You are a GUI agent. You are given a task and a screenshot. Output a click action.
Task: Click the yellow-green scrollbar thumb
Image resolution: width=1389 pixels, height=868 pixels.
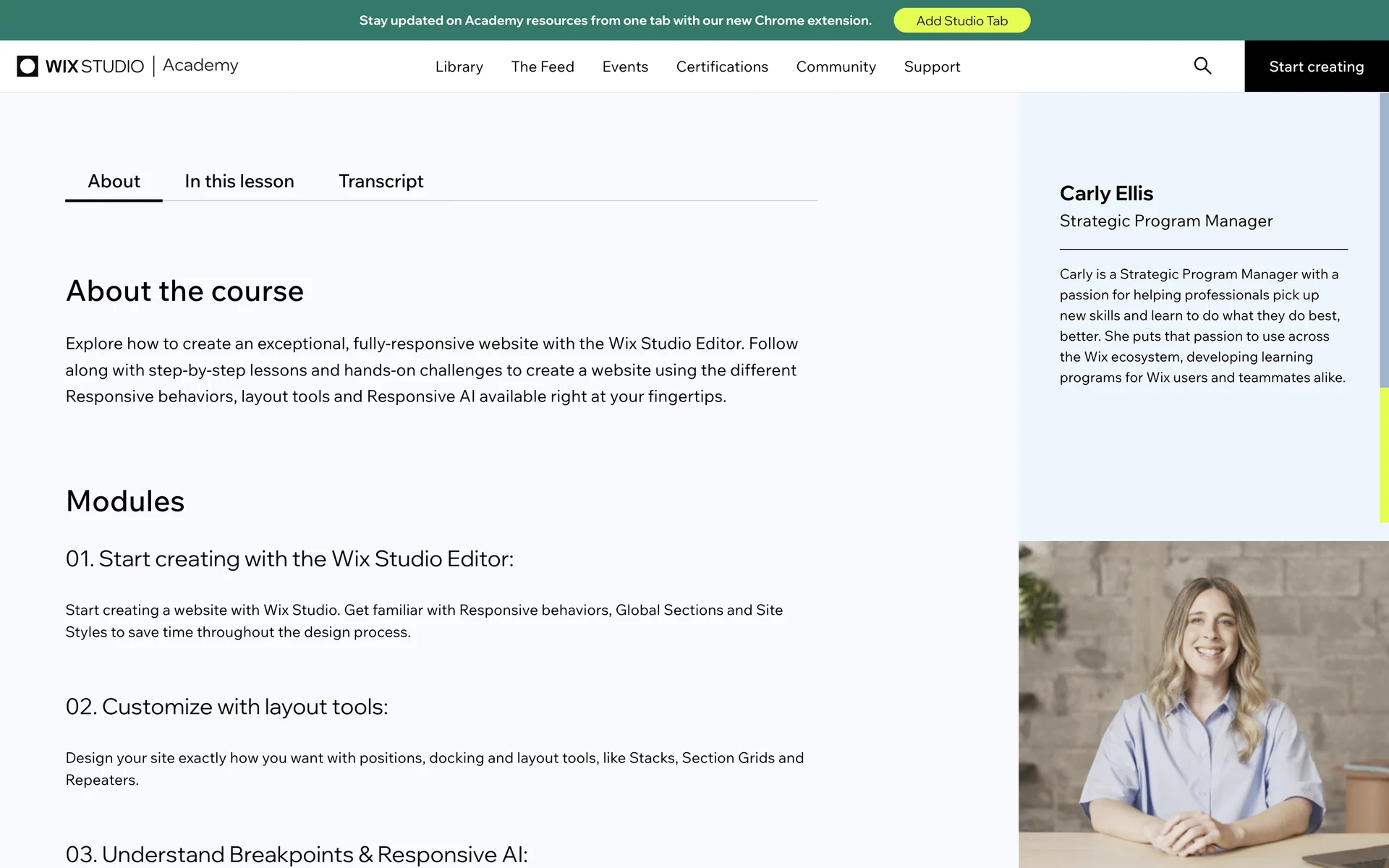click(1383, 454)
